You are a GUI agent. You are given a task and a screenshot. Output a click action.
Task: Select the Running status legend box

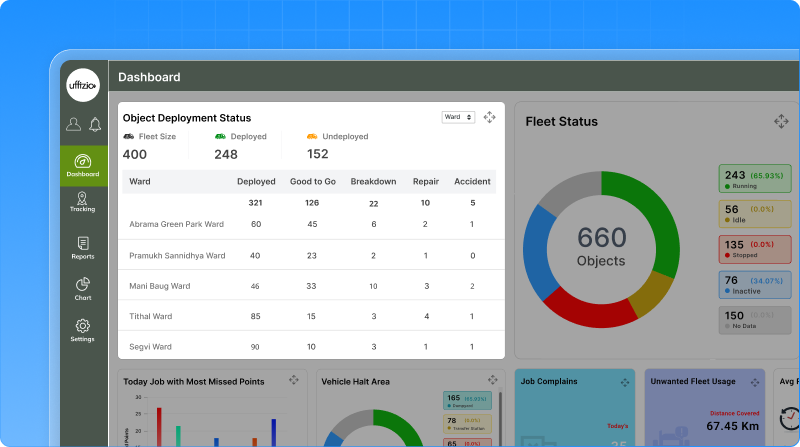pos(755,179)
